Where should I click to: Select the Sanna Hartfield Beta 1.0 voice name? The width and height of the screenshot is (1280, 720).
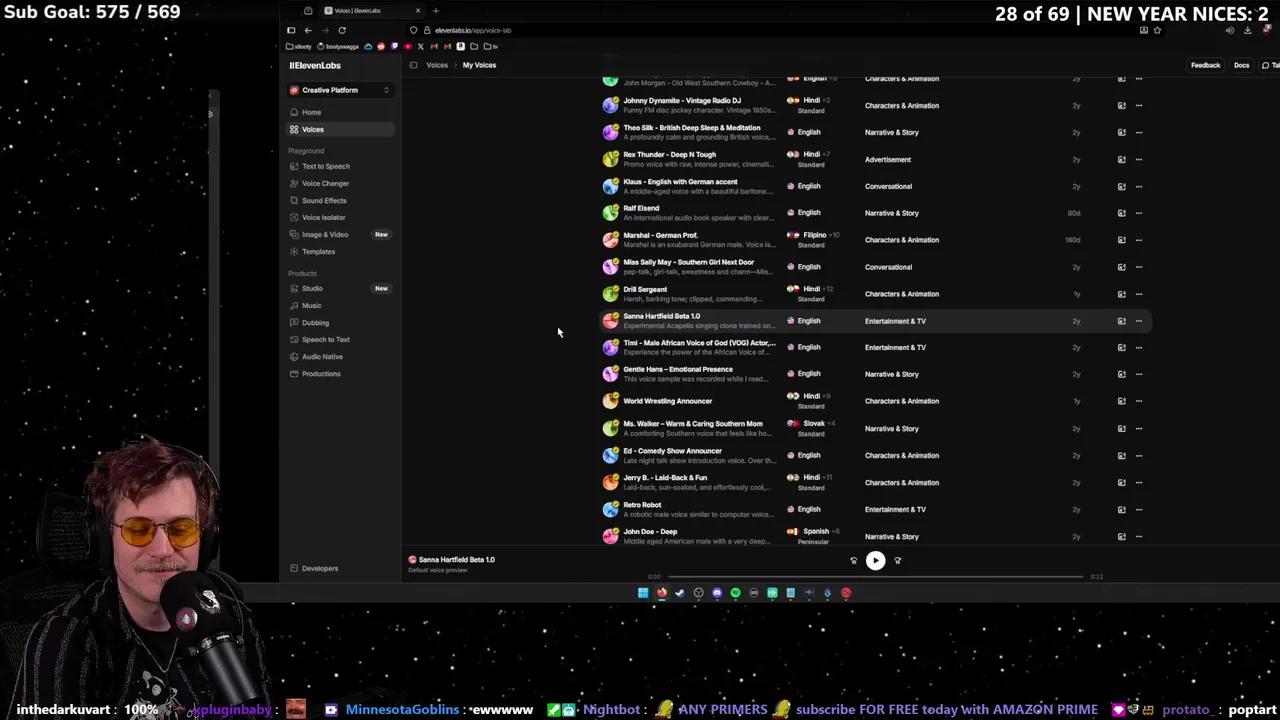point(661,316)
